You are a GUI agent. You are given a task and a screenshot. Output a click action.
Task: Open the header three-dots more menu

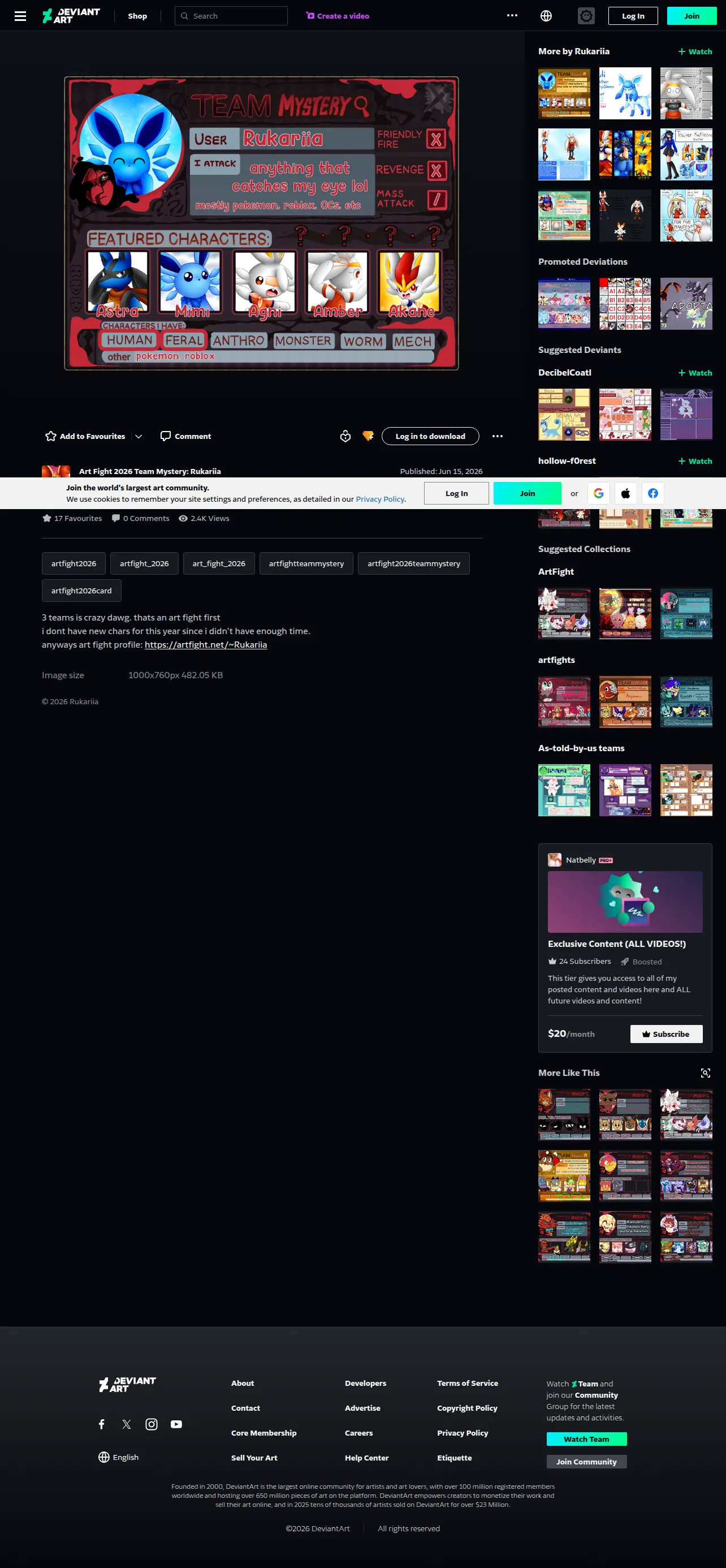(512, 16)
